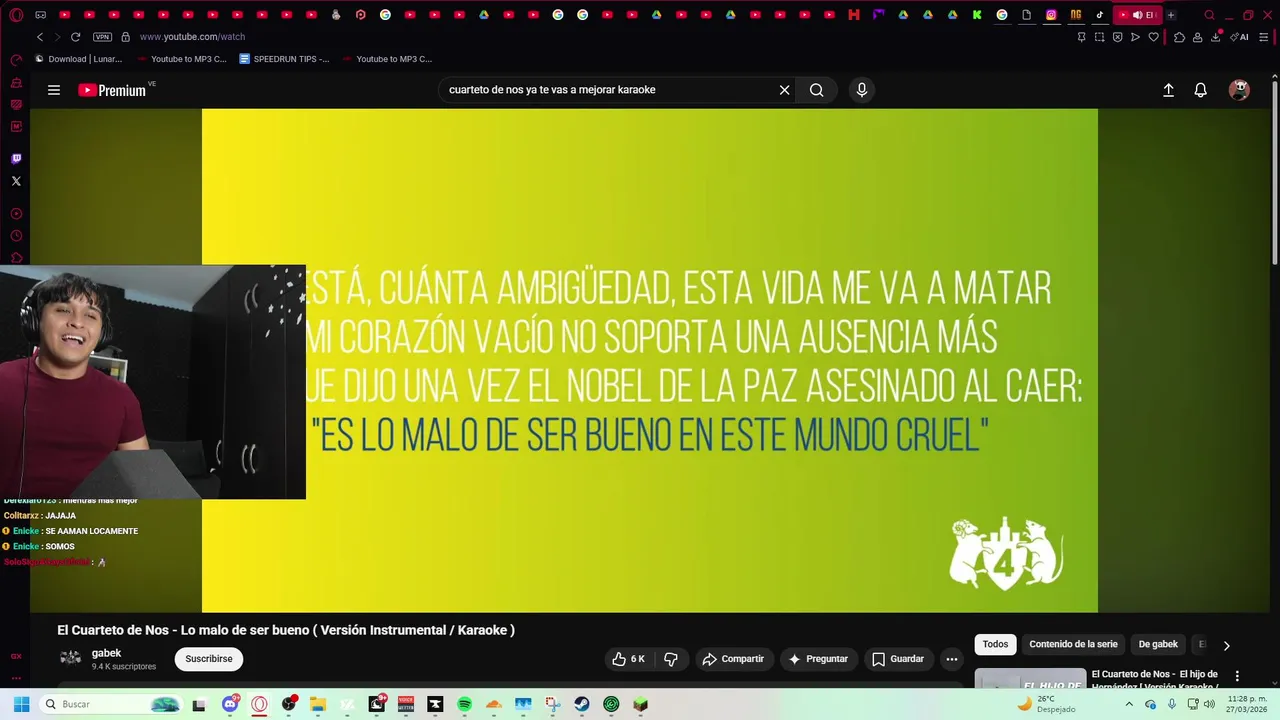Open the YouTube upload/create button
Viewport: 1280px width, 720px height.
coord(1168,90)
